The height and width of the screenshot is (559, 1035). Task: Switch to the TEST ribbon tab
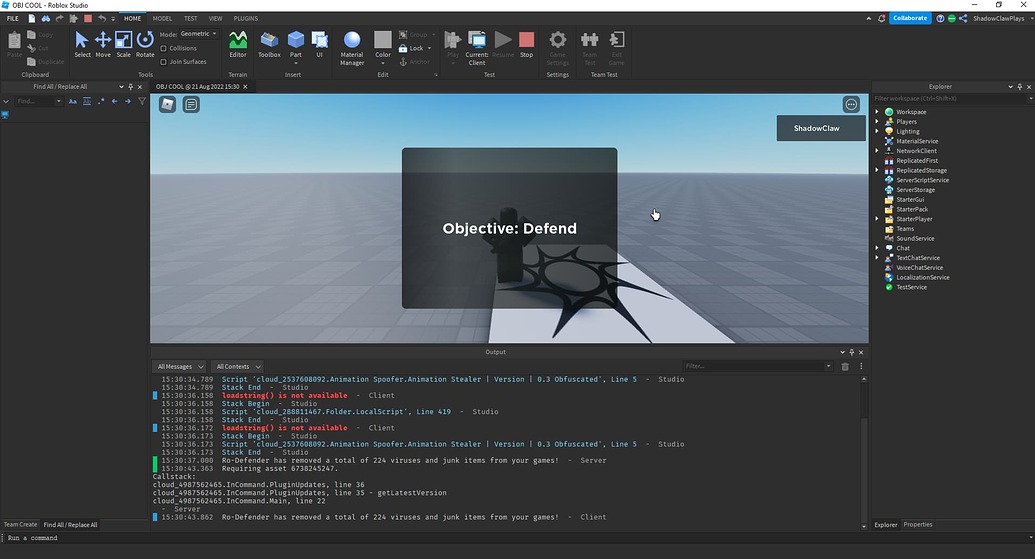191,18
